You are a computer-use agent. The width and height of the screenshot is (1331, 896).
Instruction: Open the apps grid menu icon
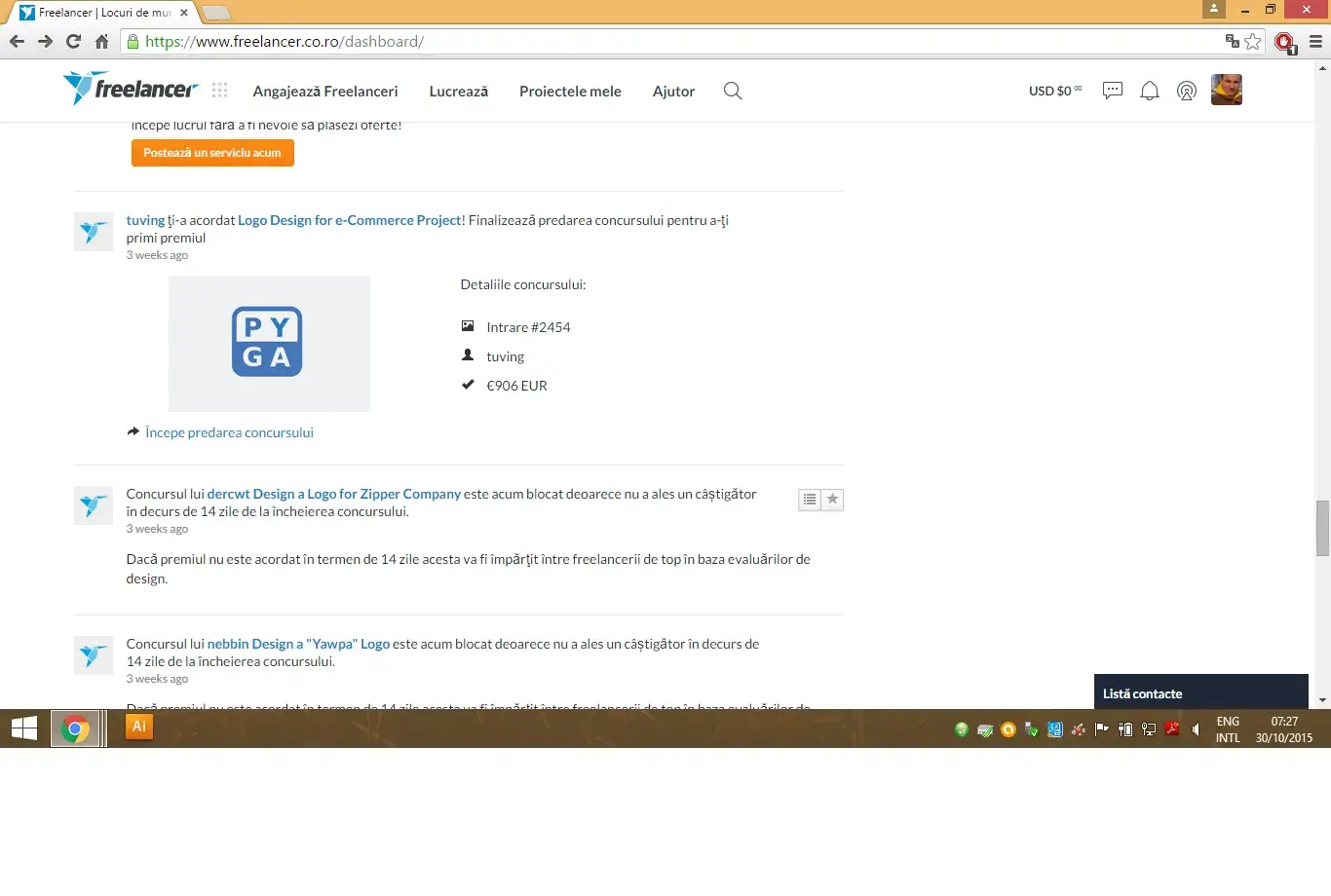tap(220, 90)
